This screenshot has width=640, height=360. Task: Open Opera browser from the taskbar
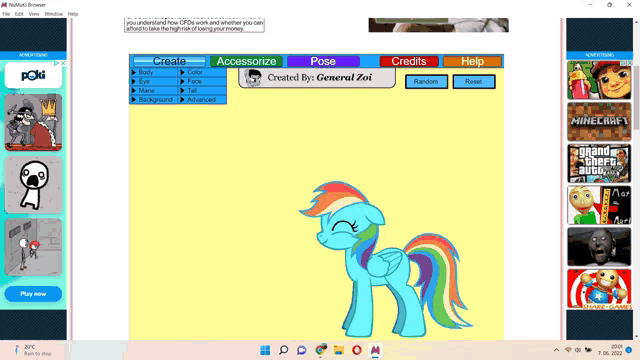coord(357,350)
